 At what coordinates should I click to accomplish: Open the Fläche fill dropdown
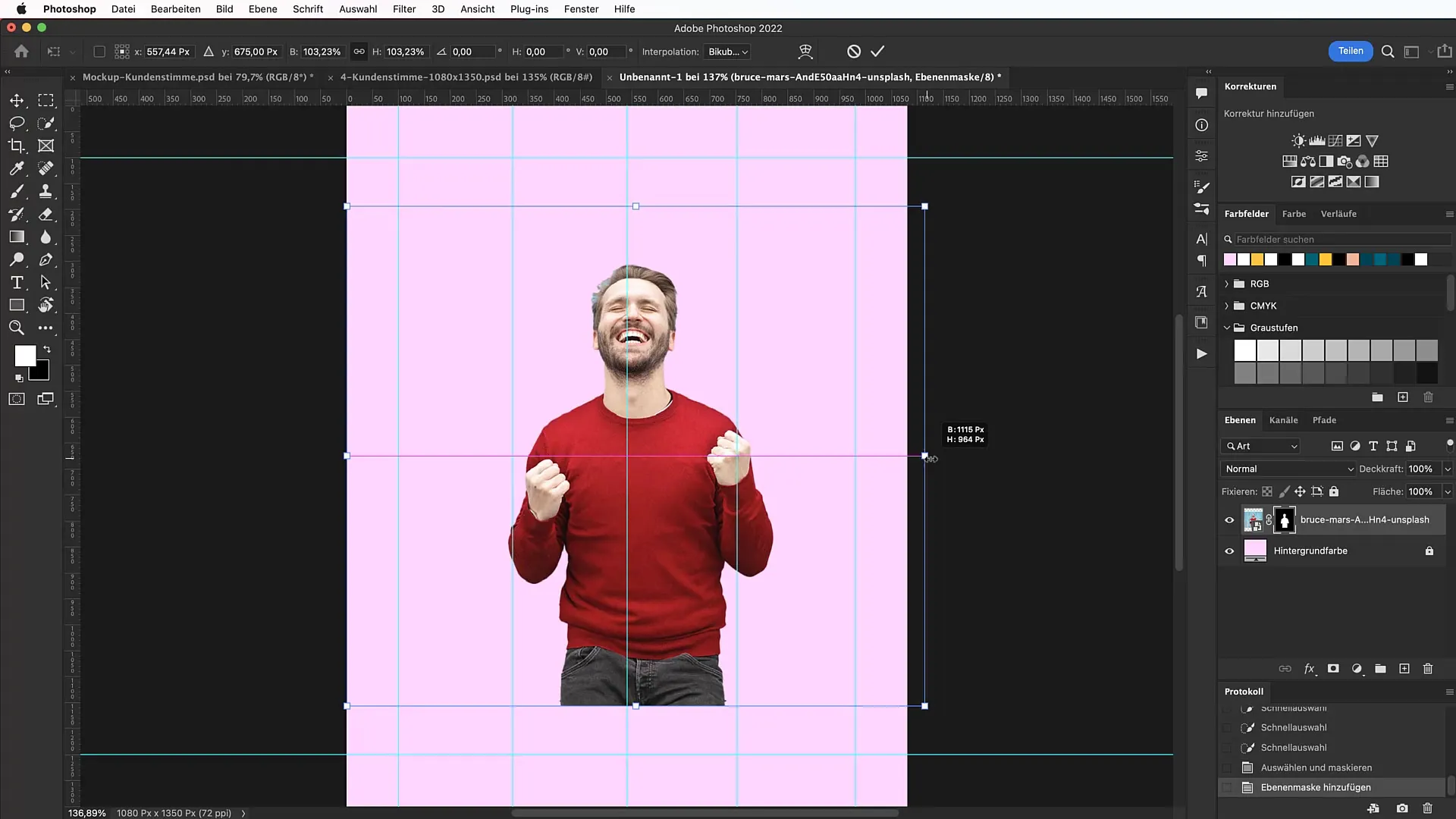(1447, 491)
